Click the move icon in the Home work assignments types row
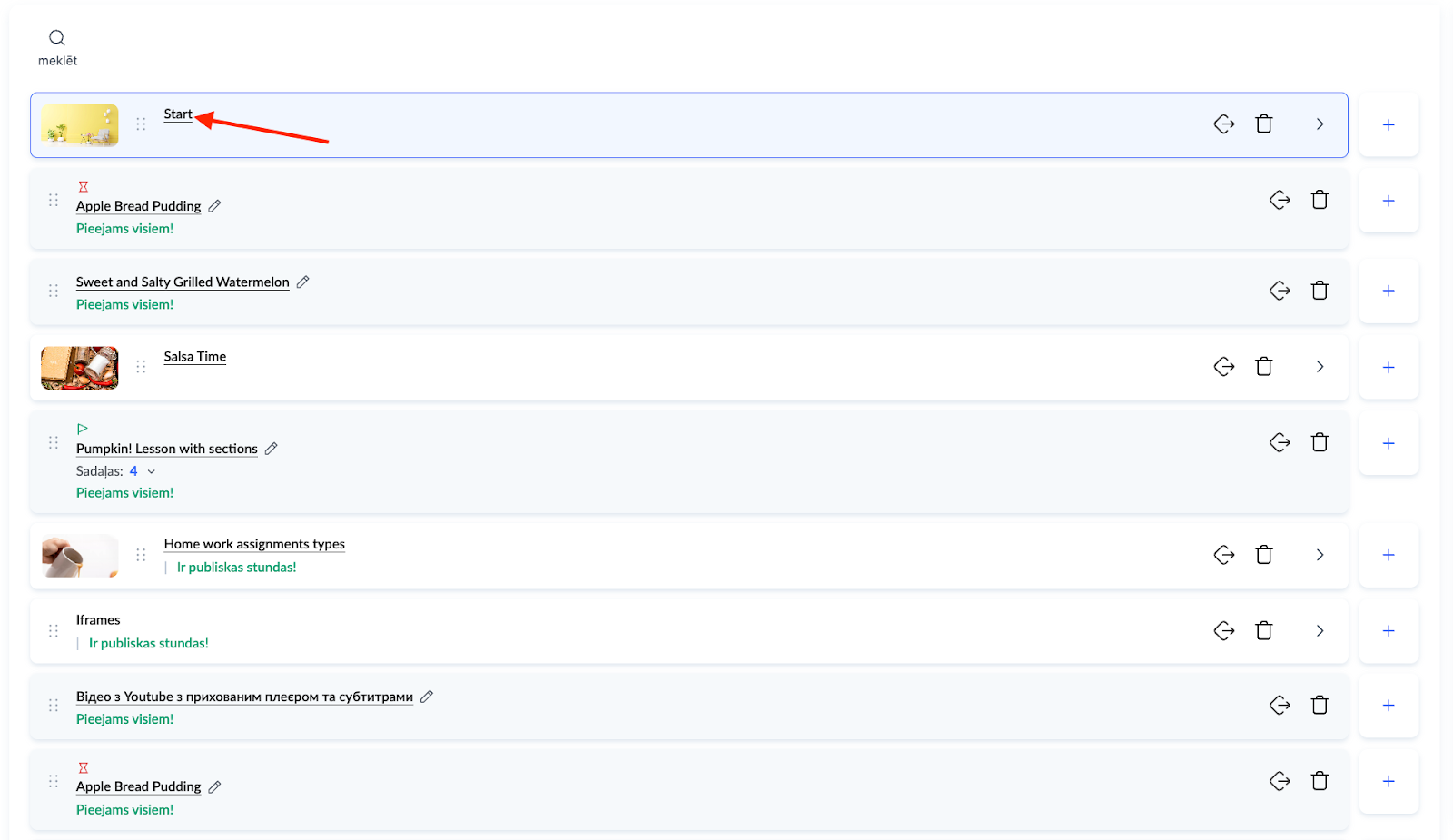 coord(1223,555)
